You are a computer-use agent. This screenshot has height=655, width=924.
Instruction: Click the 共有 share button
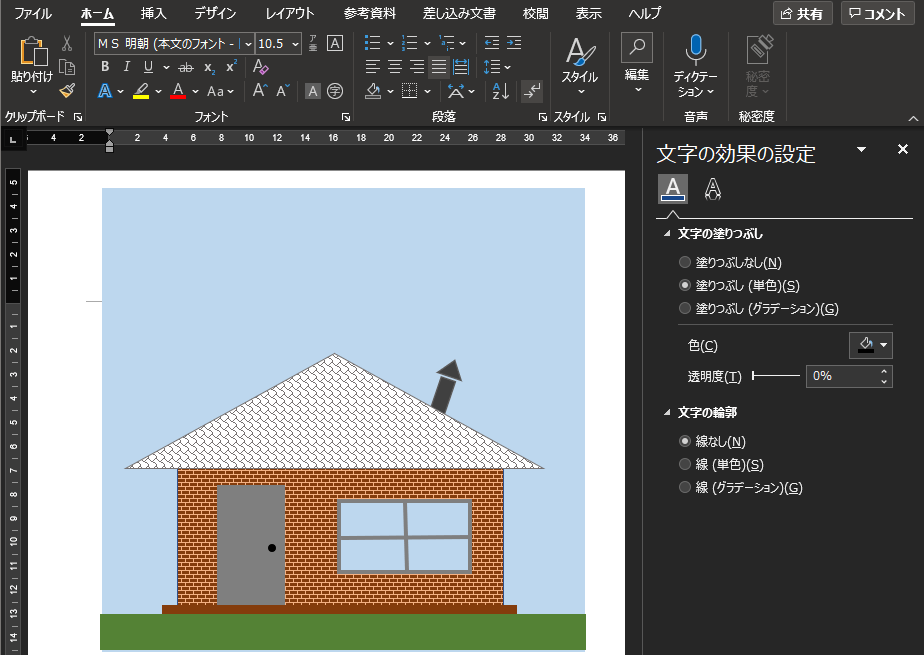coord(802,14)
